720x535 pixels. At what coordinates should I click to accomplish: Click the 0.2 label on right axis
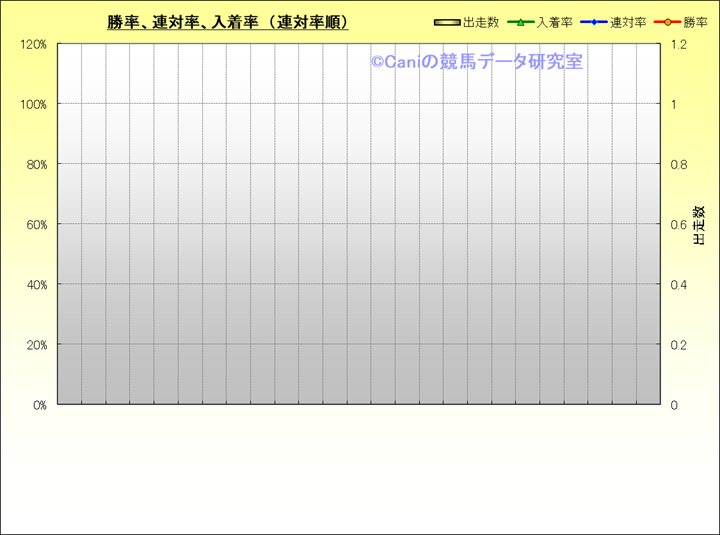tap(678, 345)
